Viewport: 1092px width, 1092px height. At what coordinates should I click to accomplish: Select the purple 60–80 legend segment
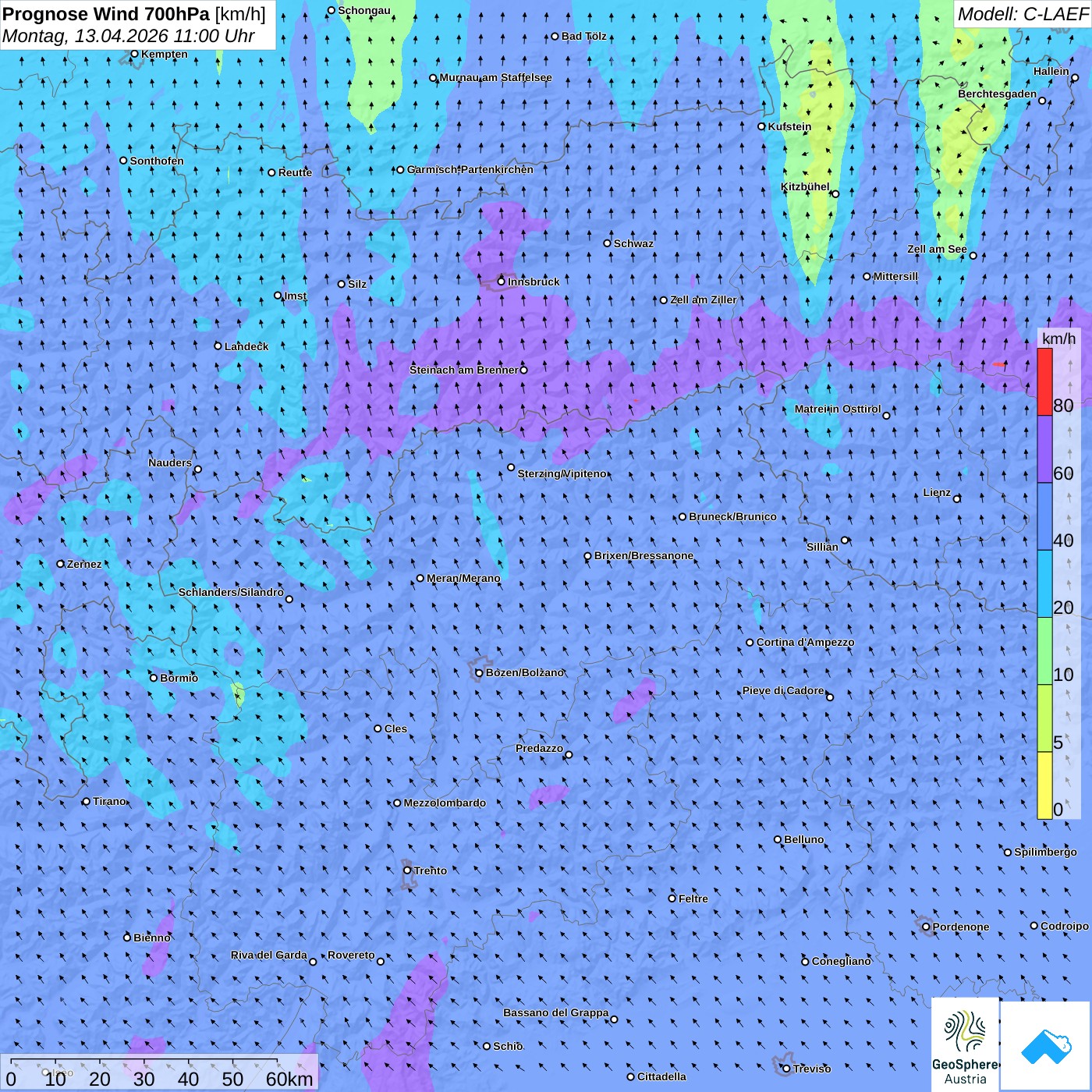pyautogui.click(x=1044, y=449)
